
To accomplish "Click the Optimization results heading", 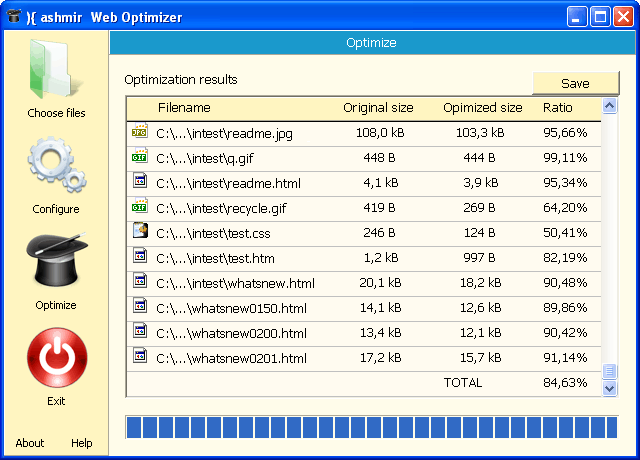I will [181, 80].
